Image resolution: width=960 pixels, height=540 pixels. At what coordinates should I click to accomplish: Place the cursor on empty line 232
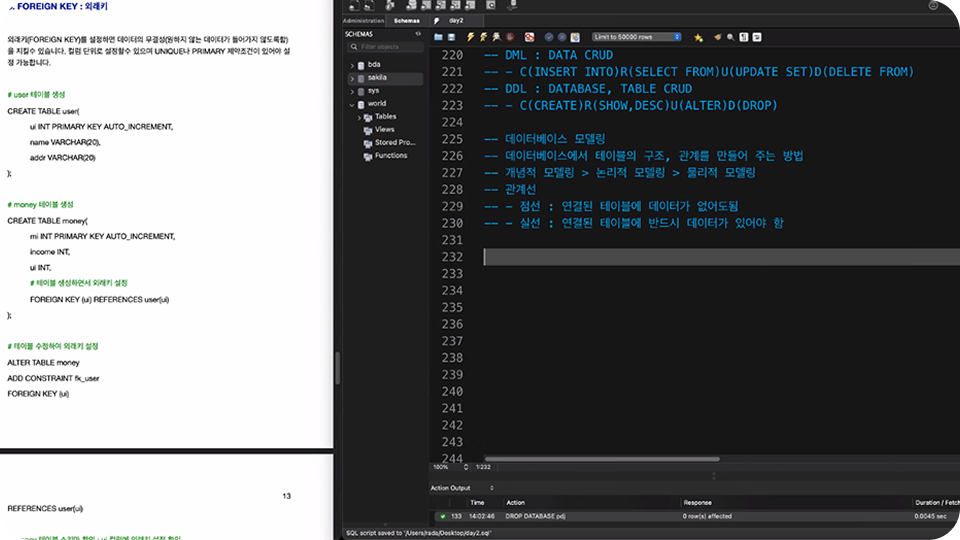point(721,257)
